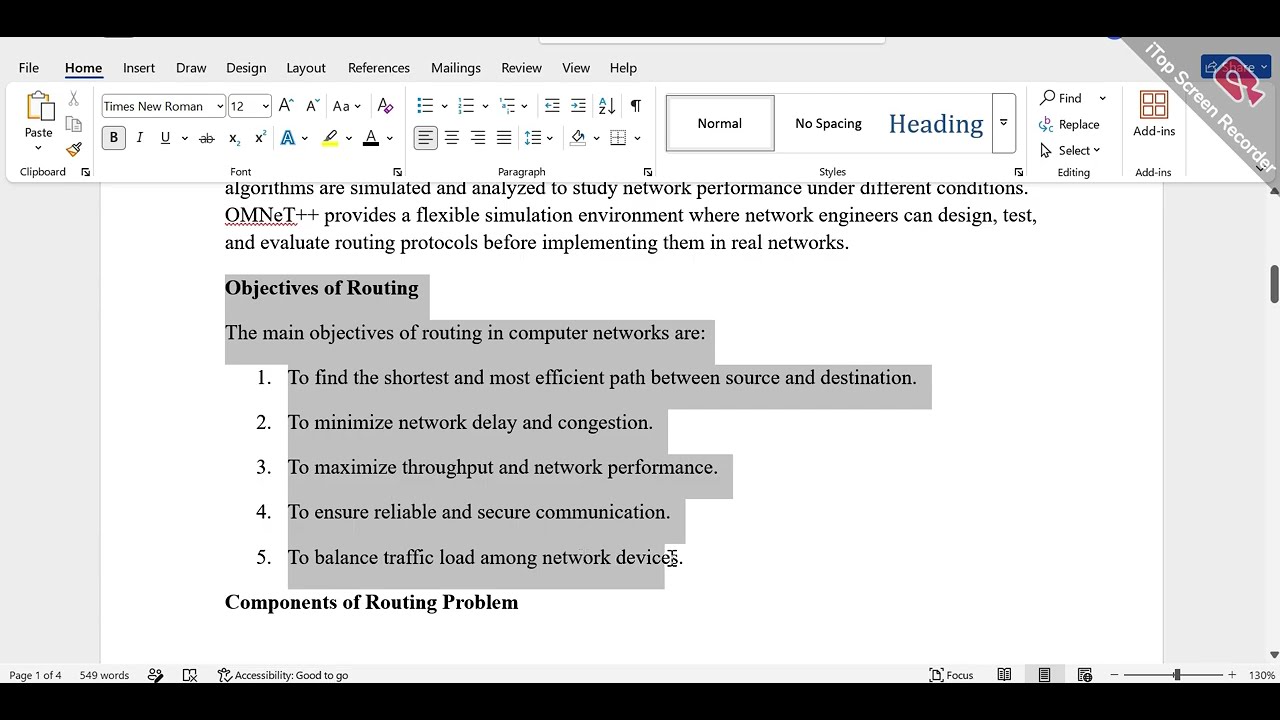This screenshot has width=1280, height=720.
Task: Open Paste options dropdown arrow
Action: coord(39,148)
